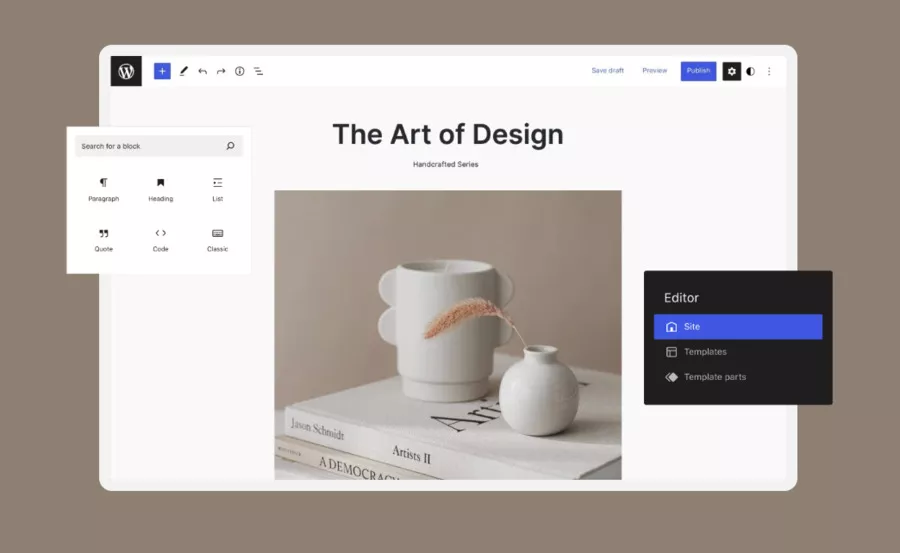
Task: Open the three-dot options menu
Action: 769,71
